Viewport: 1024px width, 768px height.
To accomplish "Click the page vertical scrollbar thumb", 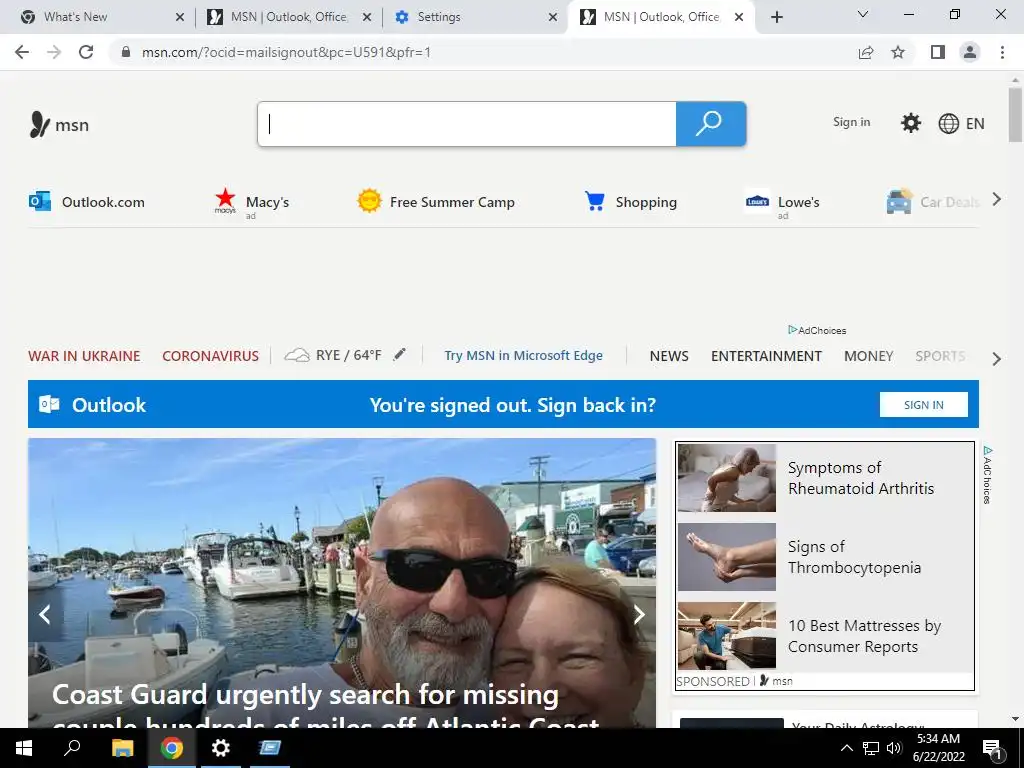I will (1015, 115).
